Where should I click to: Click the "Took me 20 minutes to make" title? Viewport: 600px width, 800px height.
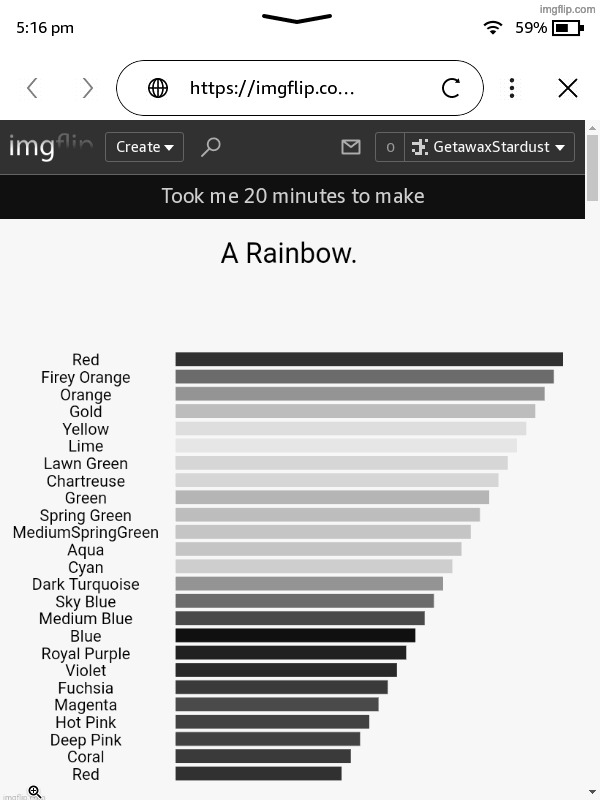(293, 196)
